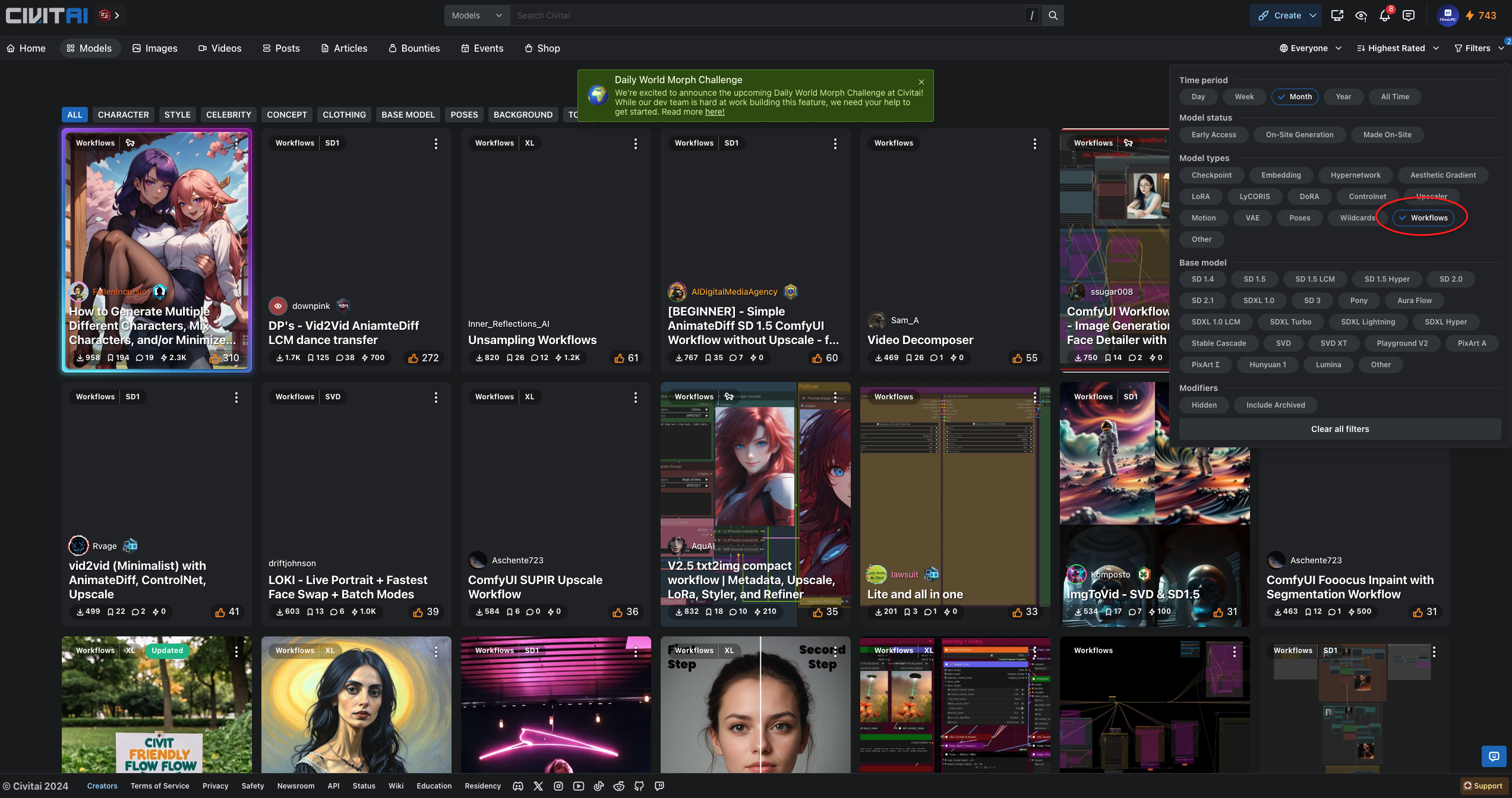Open the Reddit icon in footer

[618, 786]
